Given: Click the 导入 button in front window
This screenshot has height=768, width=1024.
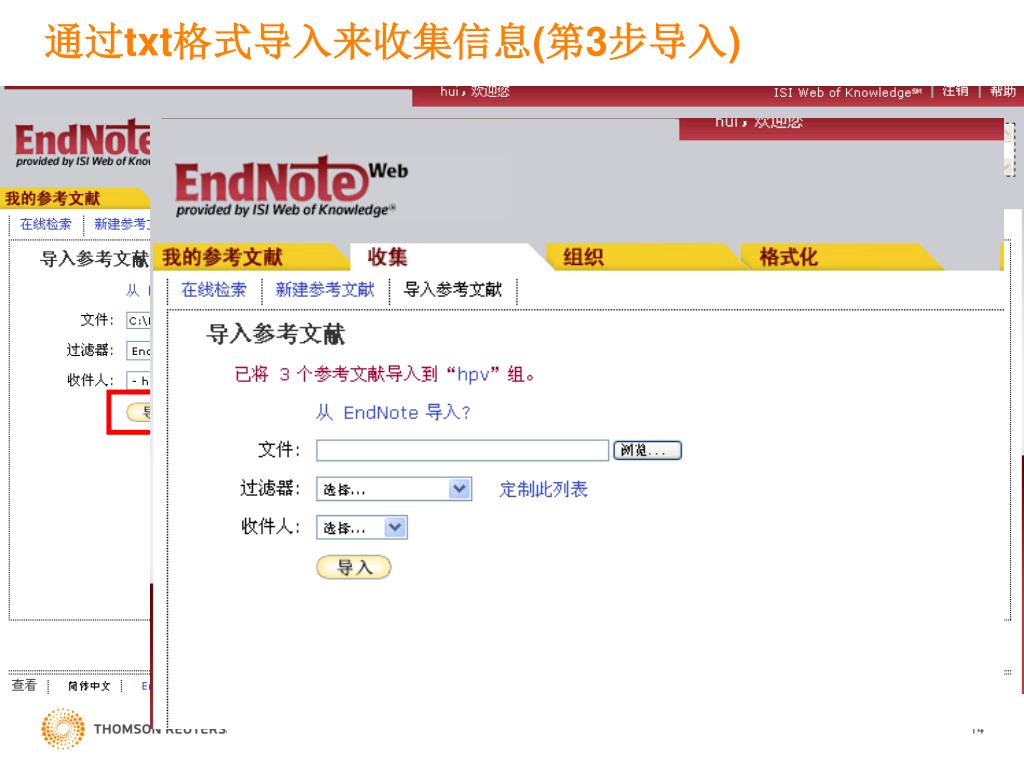Looking at the screenshot, I should tap(354, 567).
